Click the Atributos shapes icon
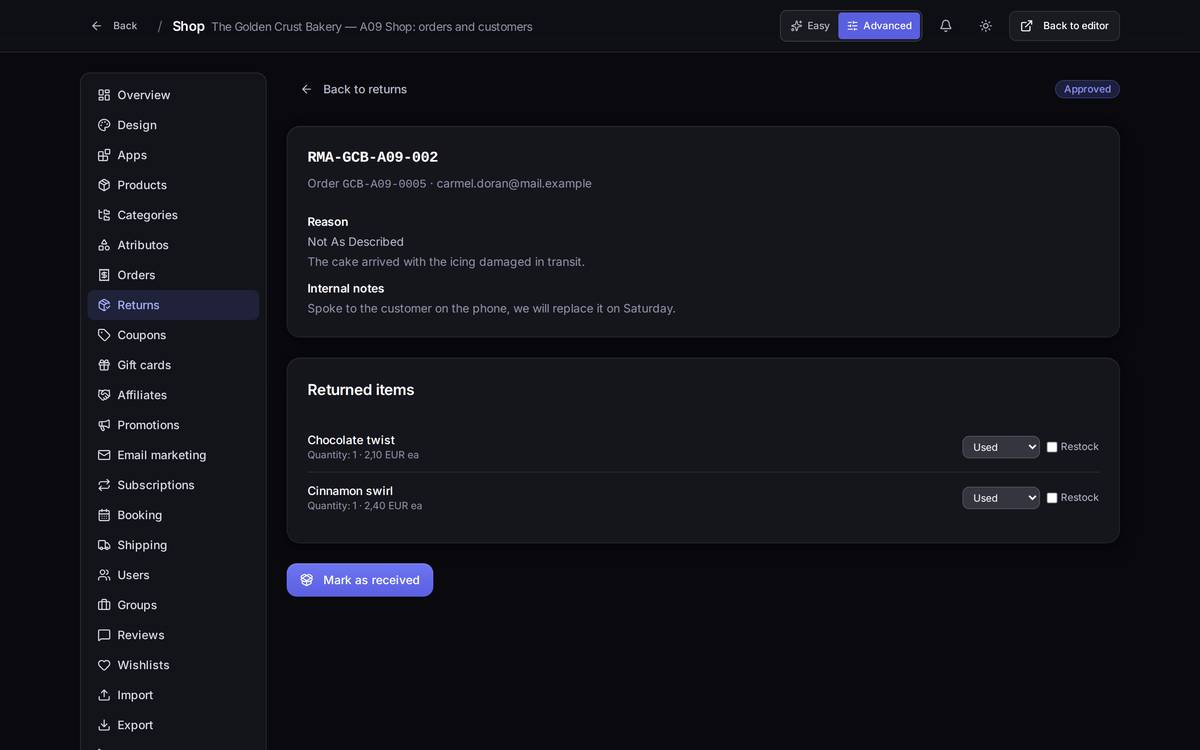The height and width of the screenshot is (750, 1200). [x=104, y=245]
